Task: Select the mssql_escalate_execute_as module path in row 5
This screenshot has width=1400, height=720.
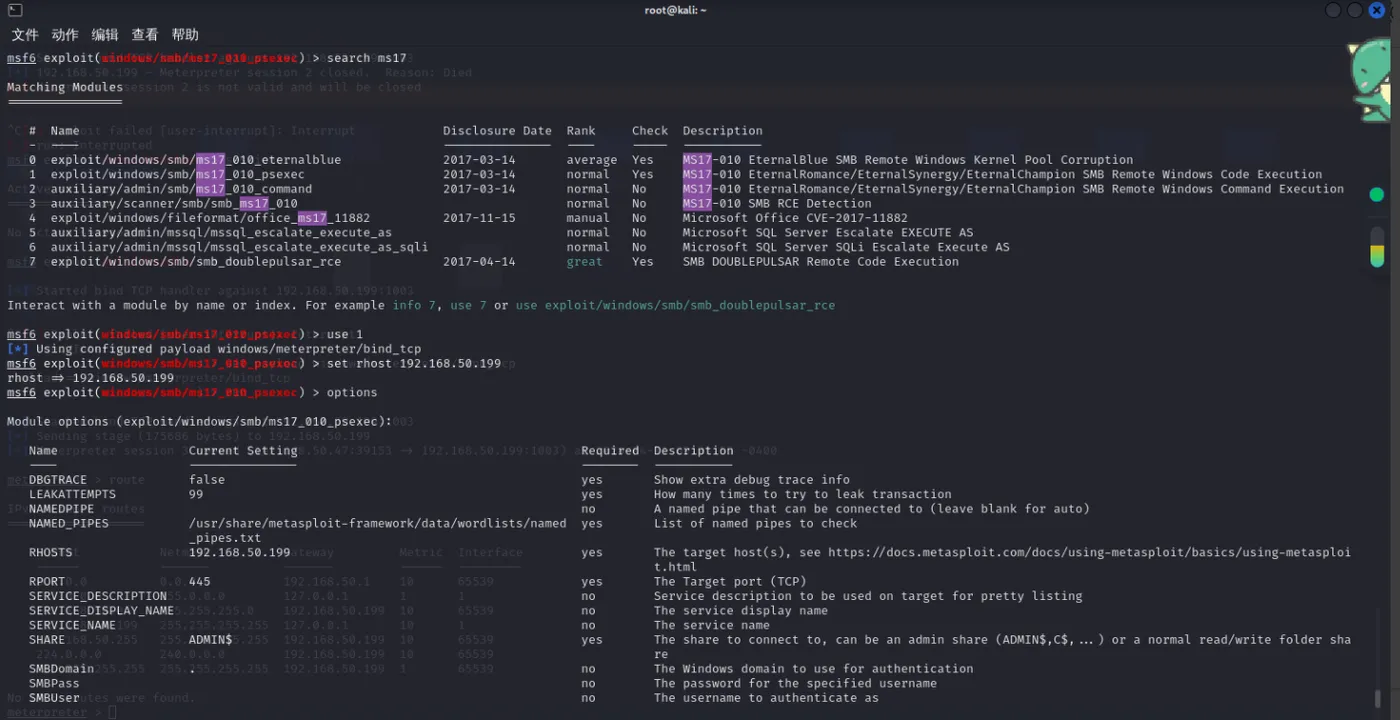Action: click(221, 232)
